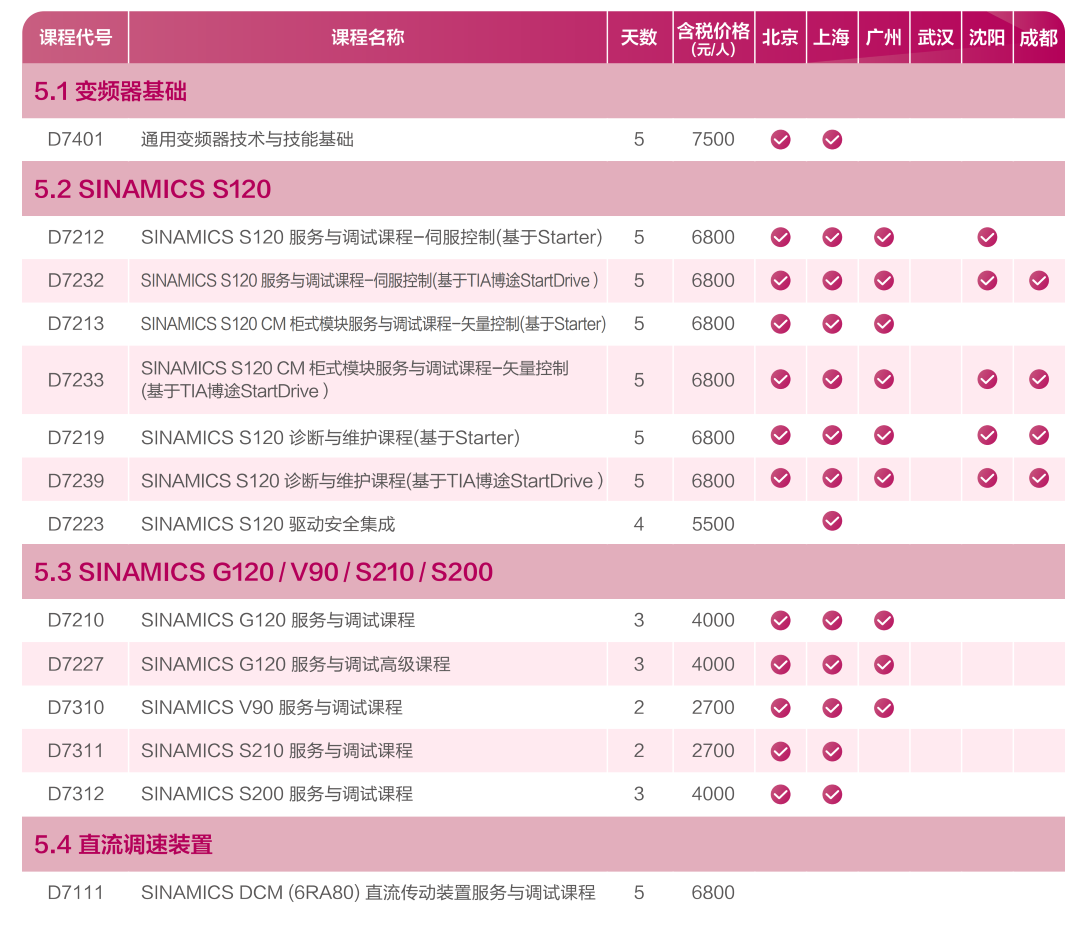Click course code D7233
Viewport: 1080px width, 941px height.
pyautogui.click(x=75, y=380)
